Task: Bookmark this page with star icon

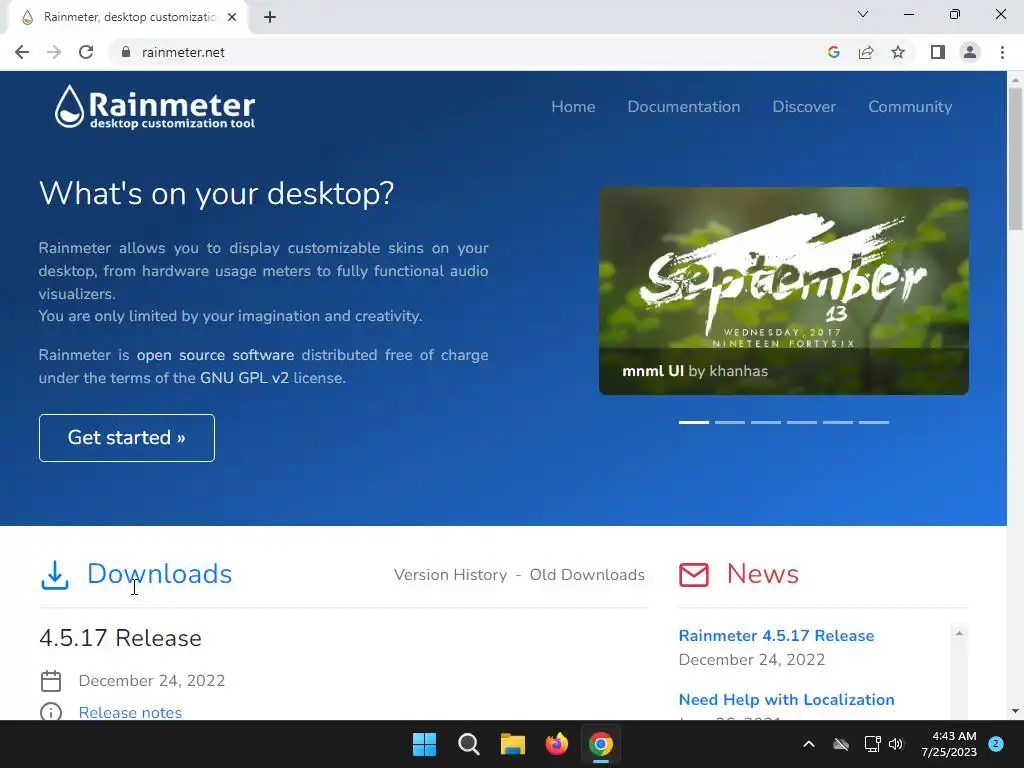Action: [898, 52]
